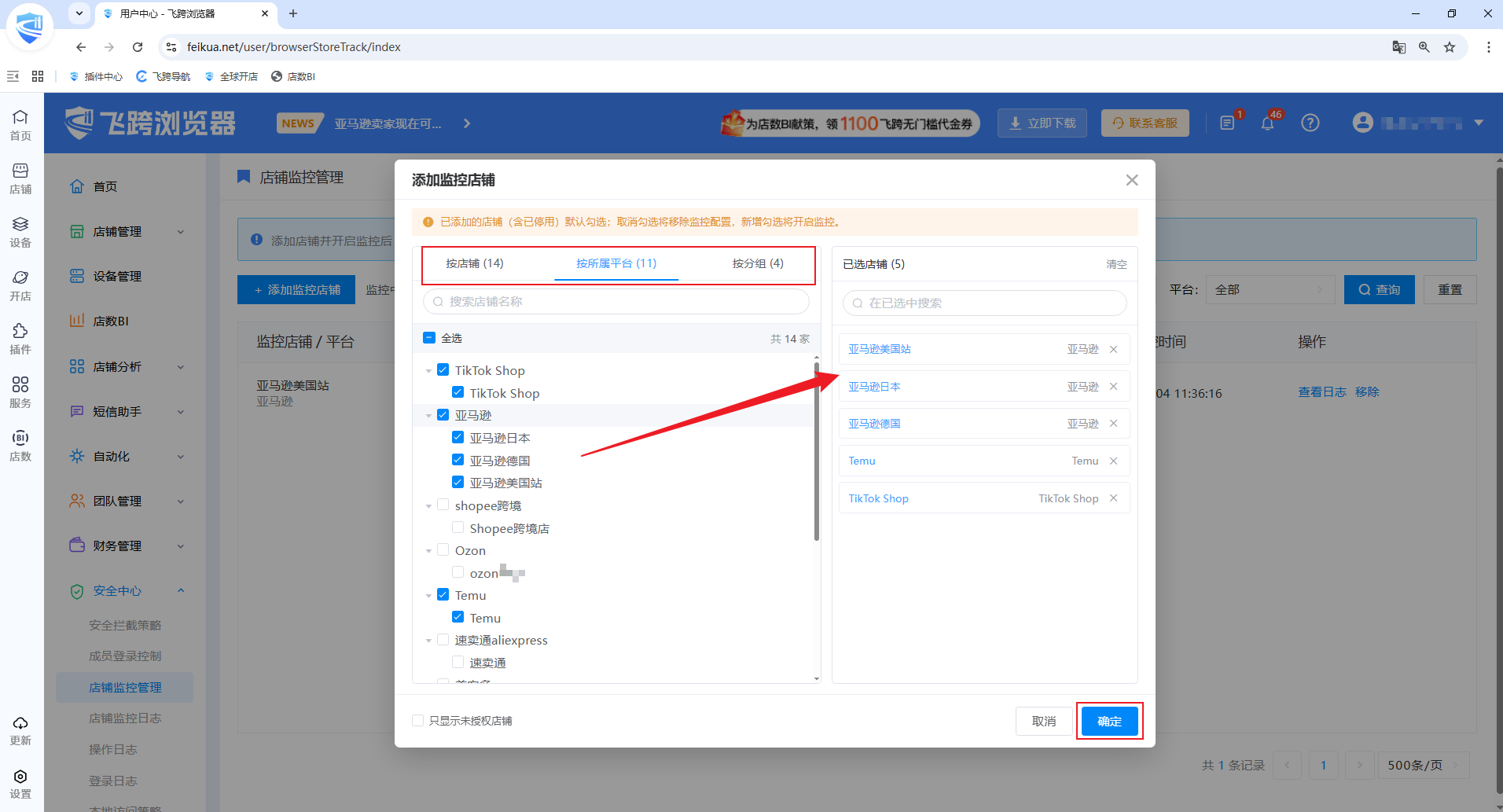
Task: Open the browser three-dot menu
Action: (x=1488, y=47)
